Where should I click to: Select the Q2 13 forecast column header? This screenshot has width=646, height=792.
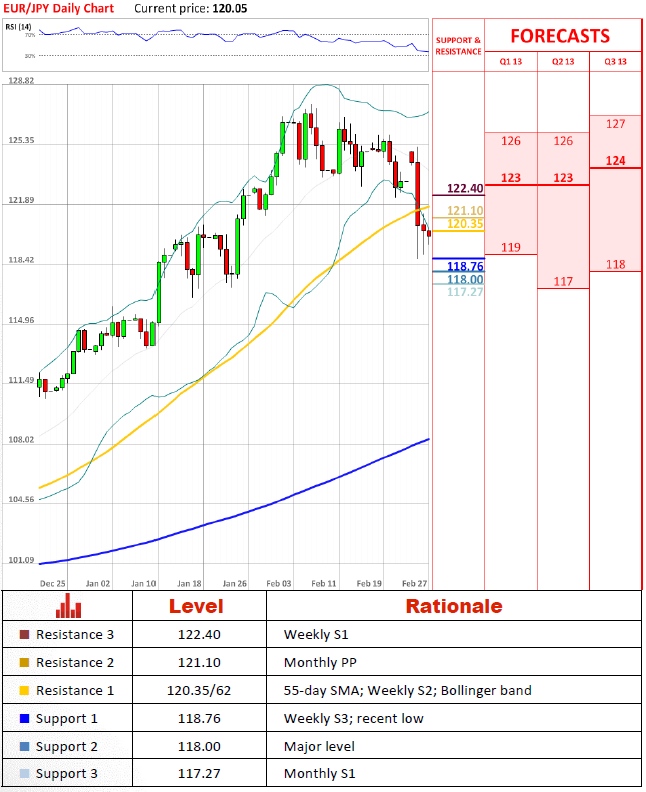coord(563,62)
